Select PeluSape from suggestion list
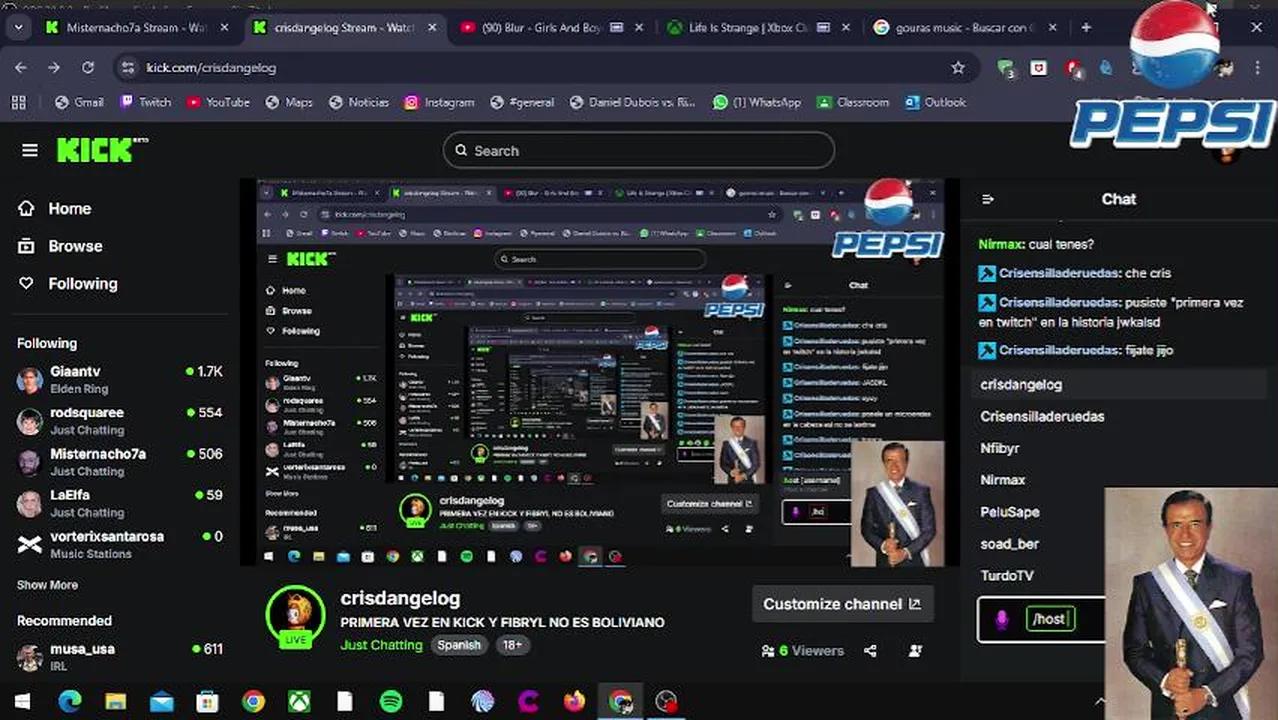The image size is (1278, 720). tap(1040, 512)
